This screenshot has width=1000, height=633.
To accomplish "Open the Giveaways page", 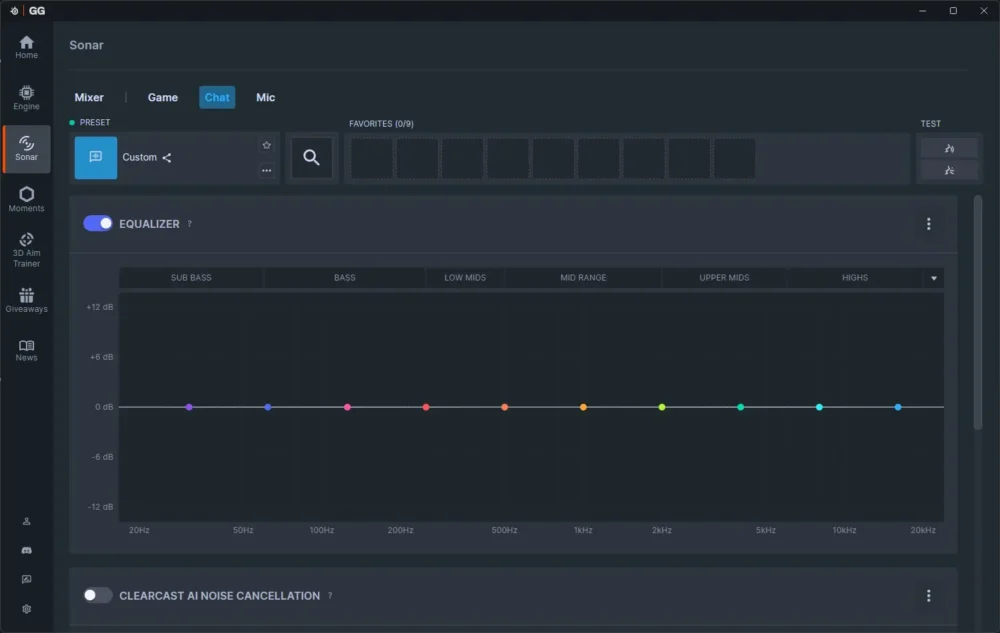I will click(26, 300).
